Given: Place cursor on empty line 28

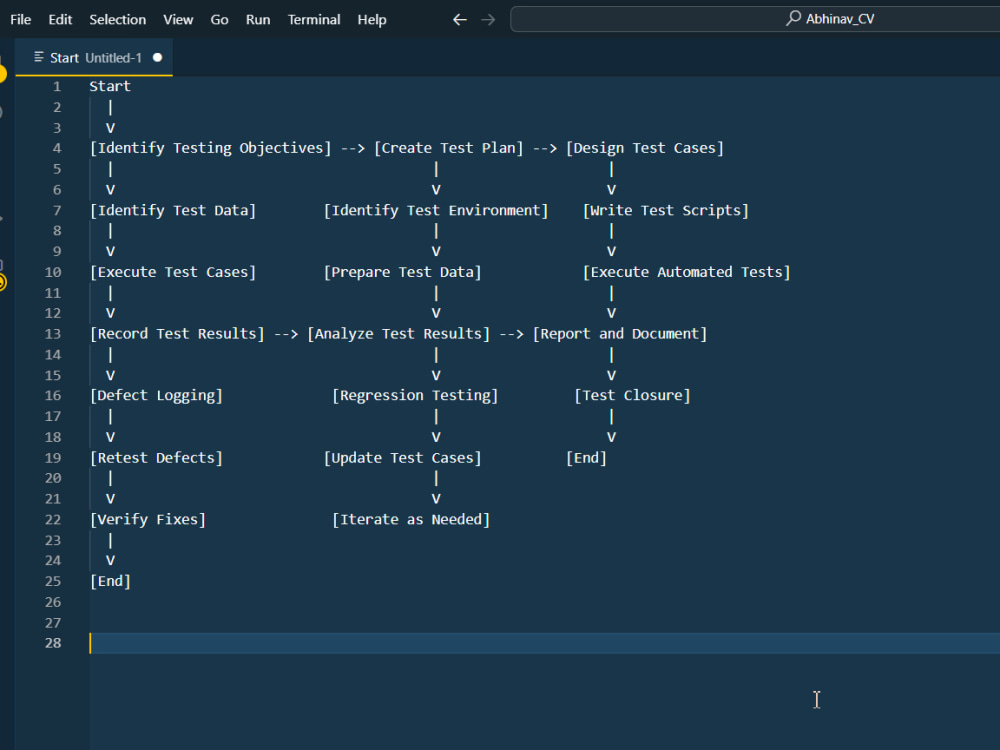Looking at the screenshot, I should coord(545,643).
